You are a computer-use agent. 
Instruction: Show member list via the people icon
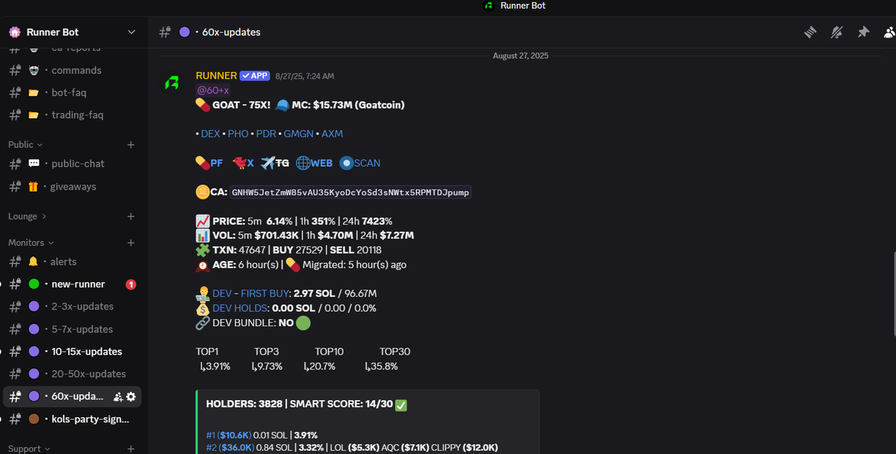(x=888, y=32)
